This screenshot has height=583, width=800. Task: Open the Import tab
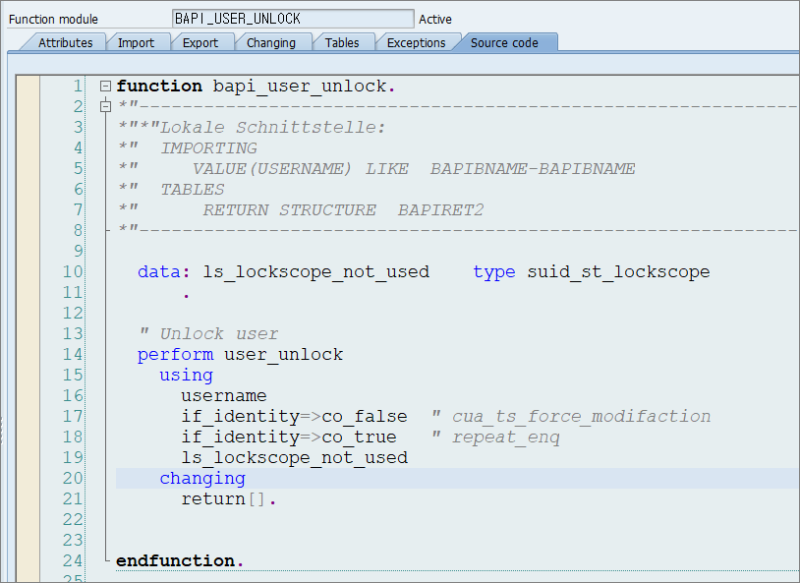[x=138, y=42]
